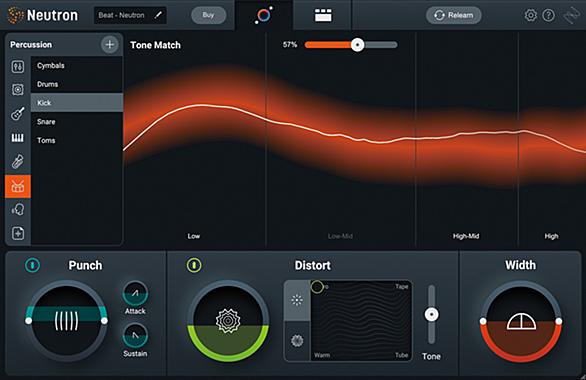Click the Neutron logo icon
586x380 pixels.
click(16, 15)
